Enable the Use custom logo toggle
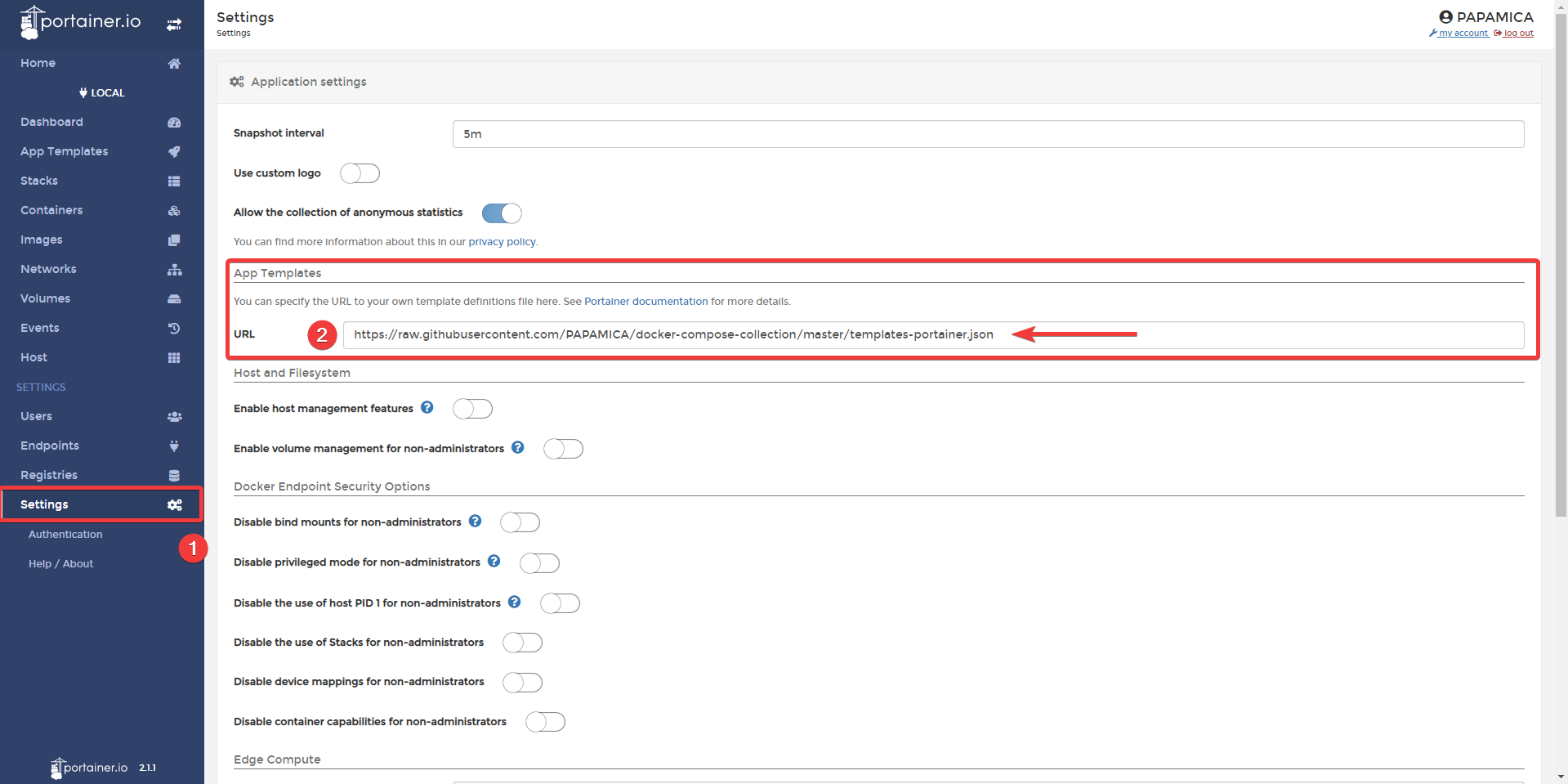Viewport: 1568px width, 784px height. click(x=360, y=173)
